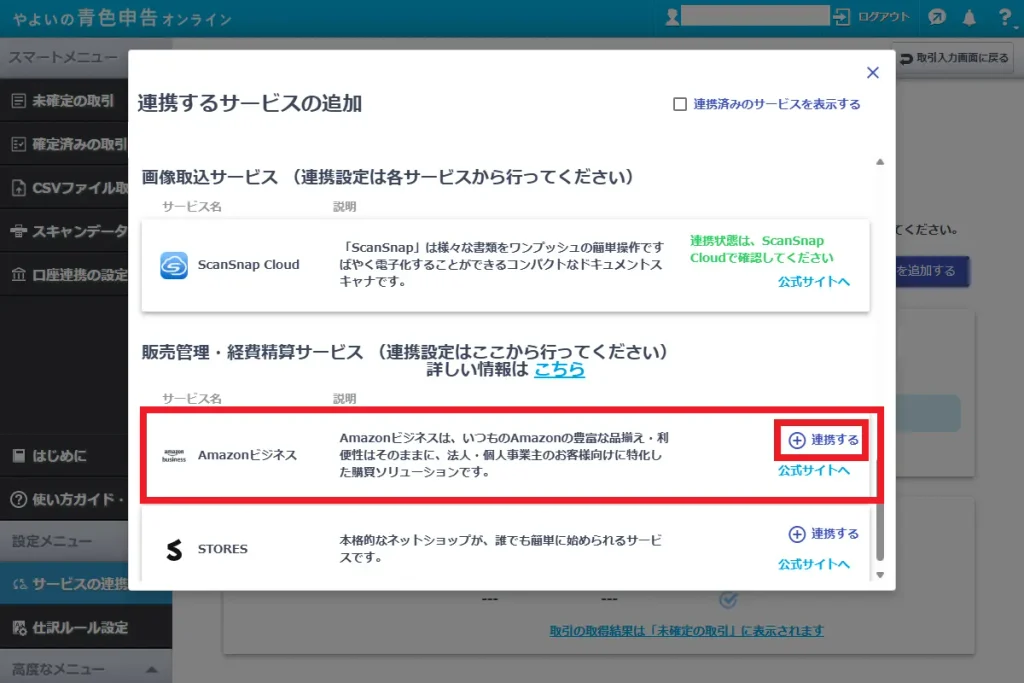Click the 口座連携の設定 bank icon
The height and width of the screenshot is (683, 1024).
point(19,275)
